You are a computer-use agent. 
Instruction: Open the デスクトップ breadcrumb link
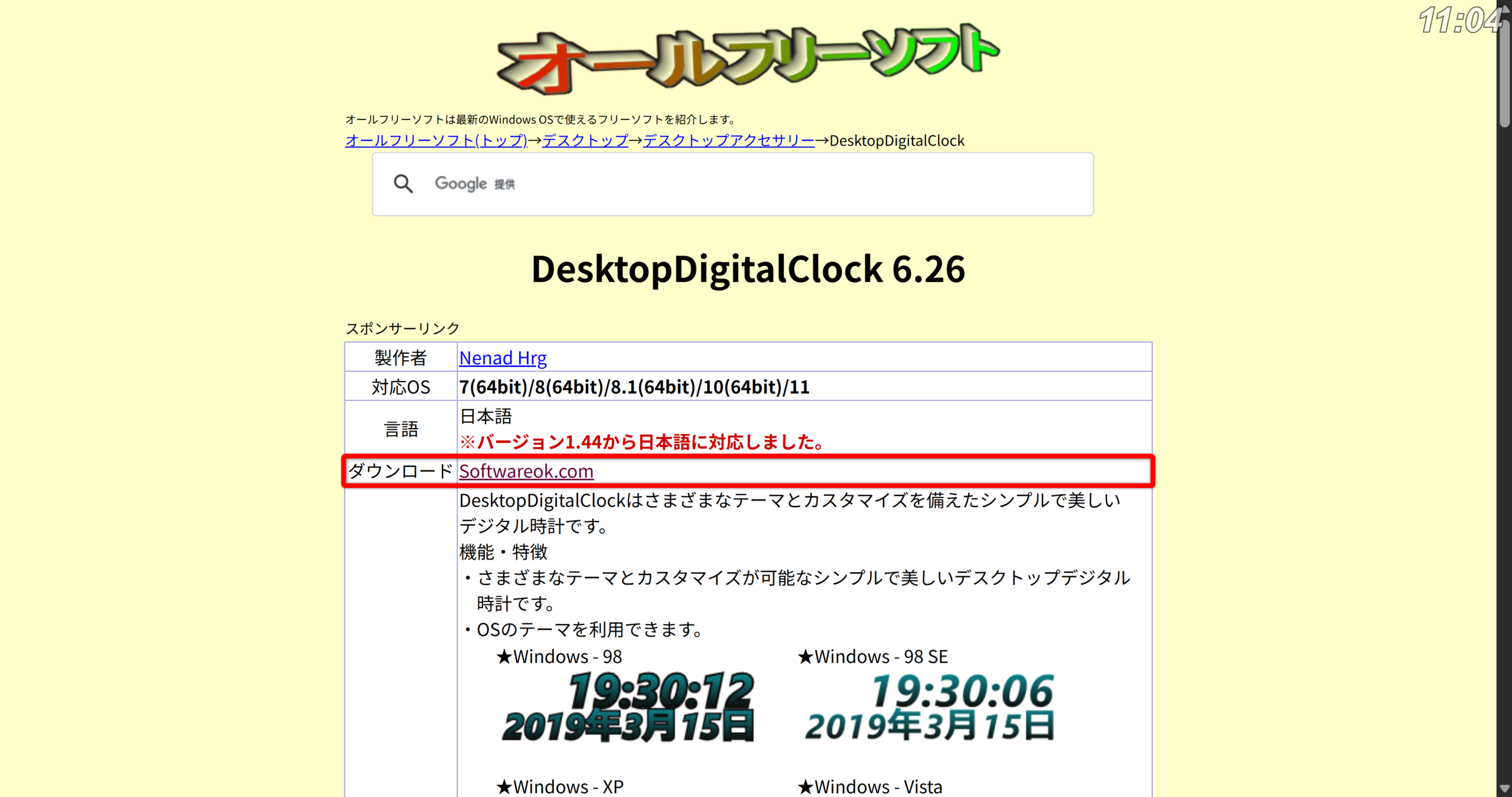[x=585, y=141]
